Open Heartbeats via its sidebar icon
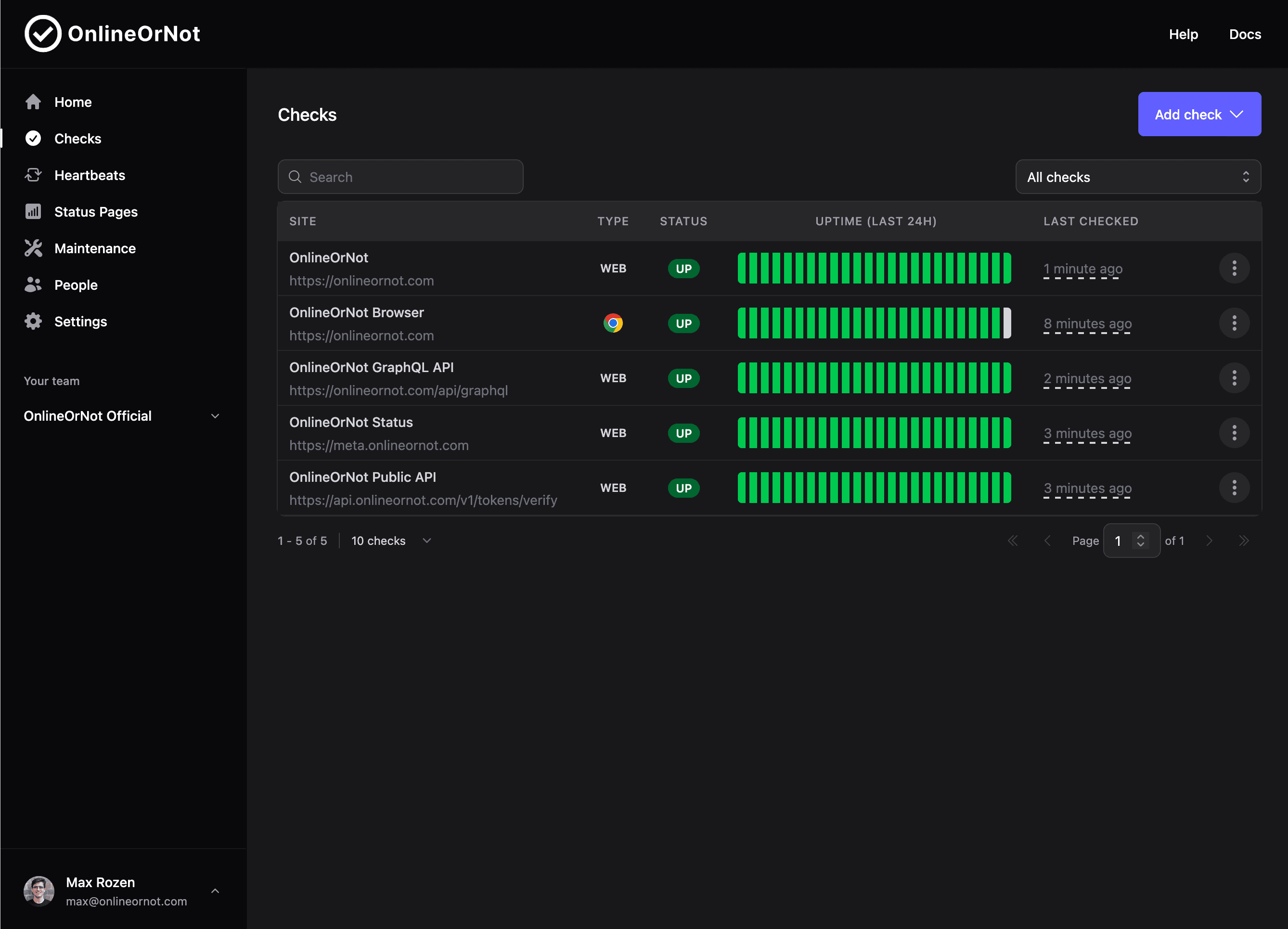This screenshot has height=929, width=1288. click(33, 175)
